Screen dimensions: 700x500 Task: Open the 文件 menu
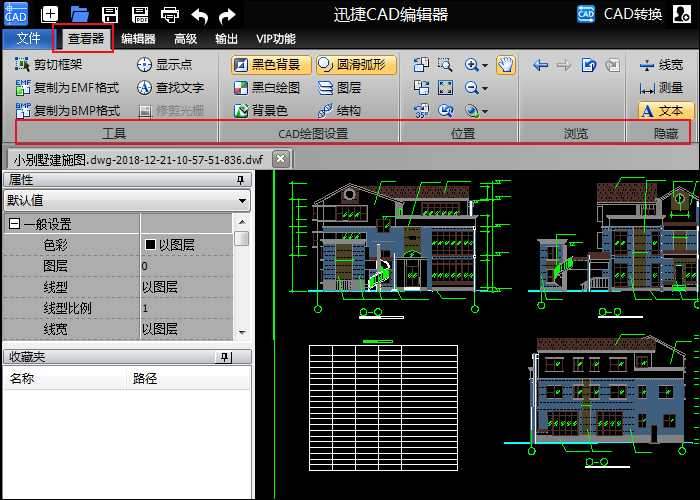28,39
